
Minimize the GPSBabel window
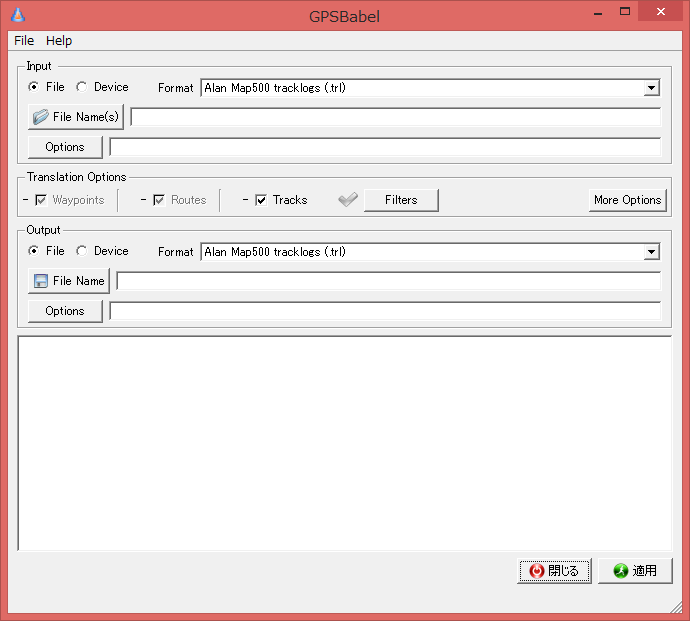point(598,12)
